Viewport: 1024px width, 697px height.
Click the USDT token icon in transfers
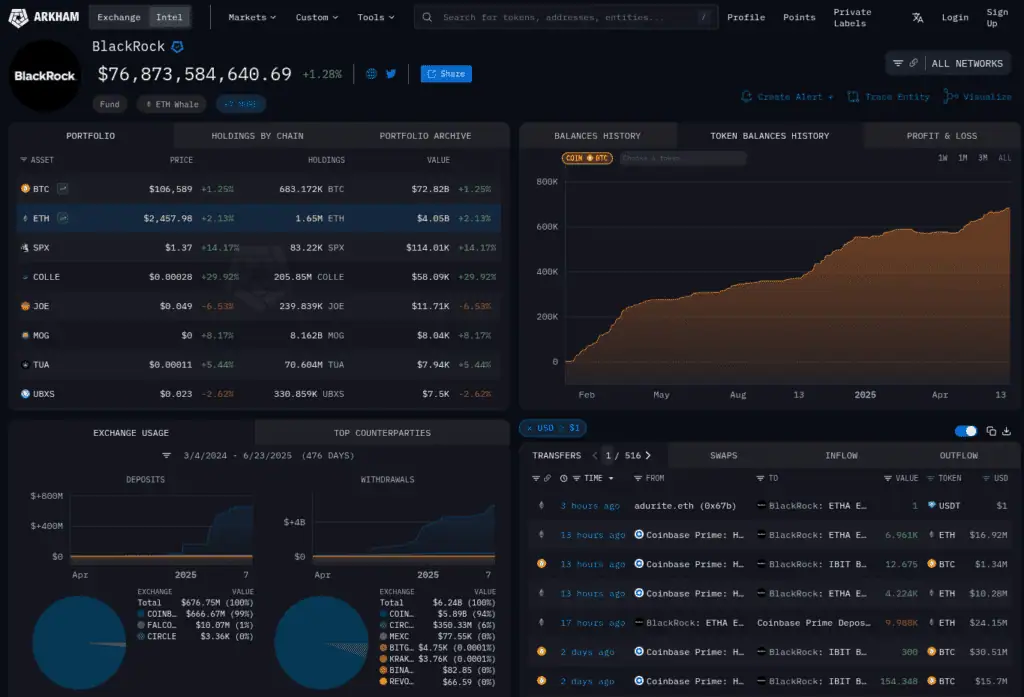tap(932, 505)
